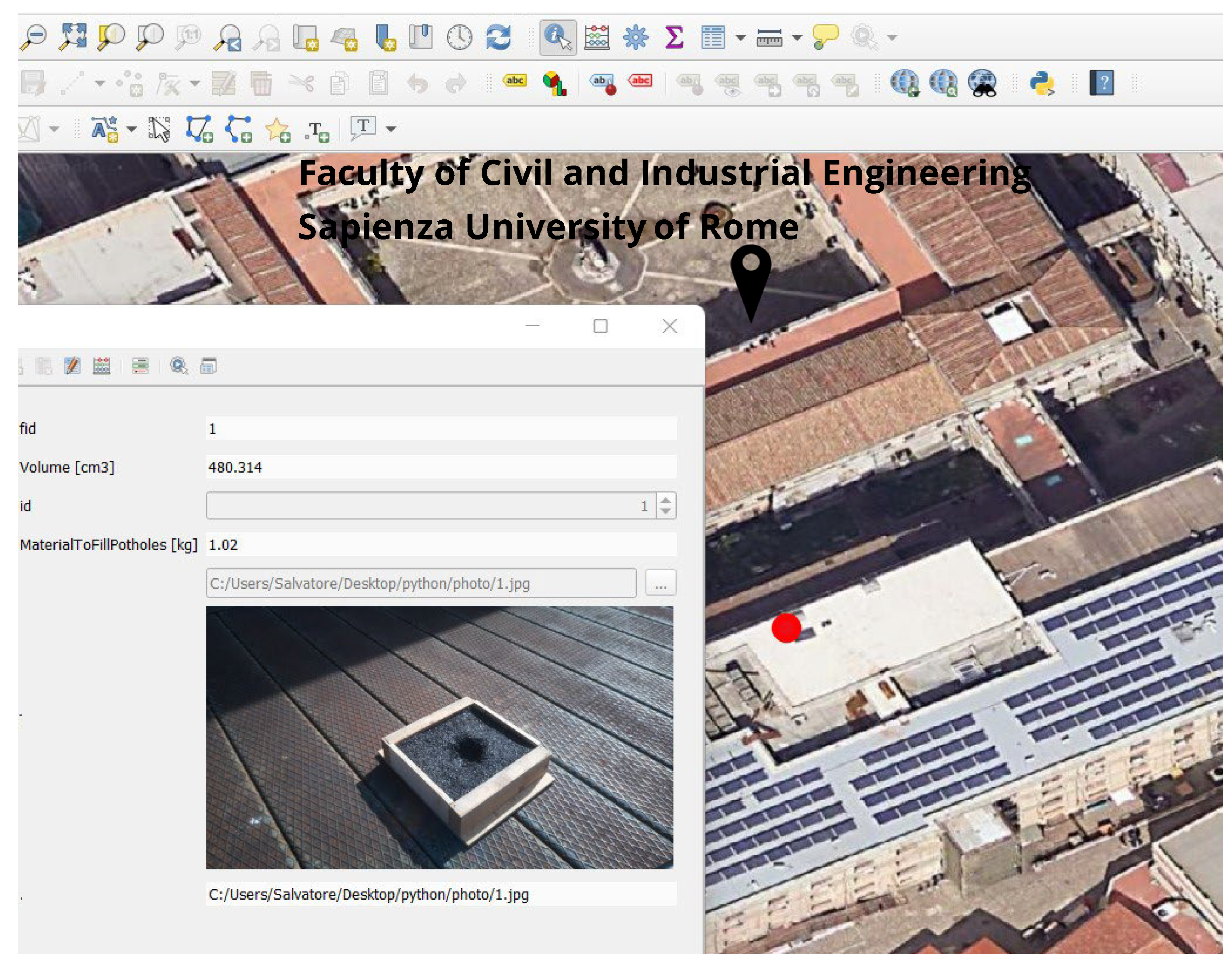1232x968 pixels.
Task: Open the Help contents icon
Action: point(1101,83)
